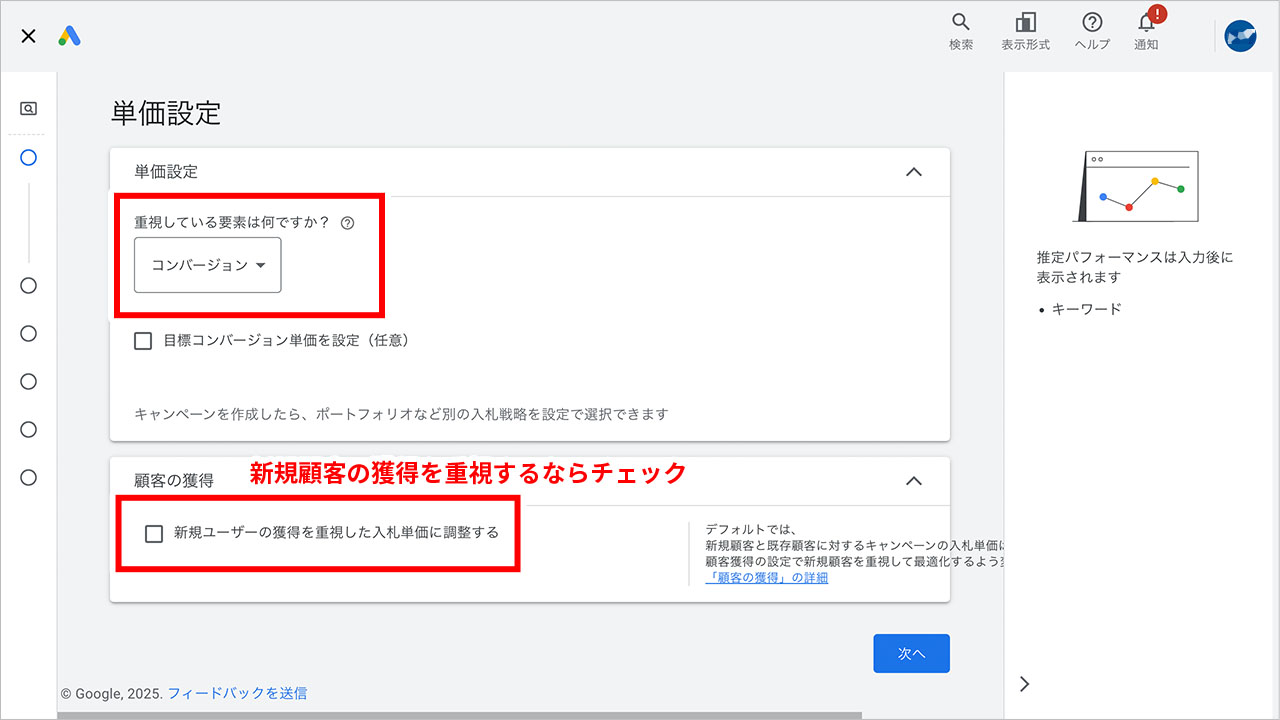Image resolution: width=1280 pixels, height=720 pixels.
Task: Close the campaign setup with the X
Action: 27,35
